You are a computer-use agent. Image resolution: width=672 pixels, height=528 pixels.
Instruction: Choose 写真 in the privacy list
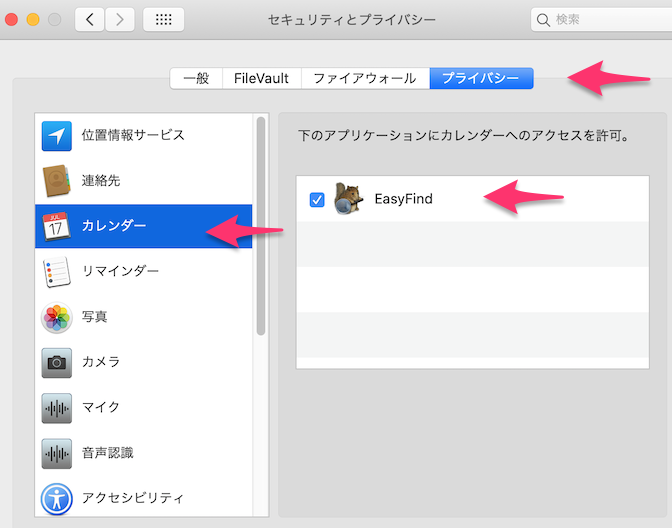click(x=144, y=317)
